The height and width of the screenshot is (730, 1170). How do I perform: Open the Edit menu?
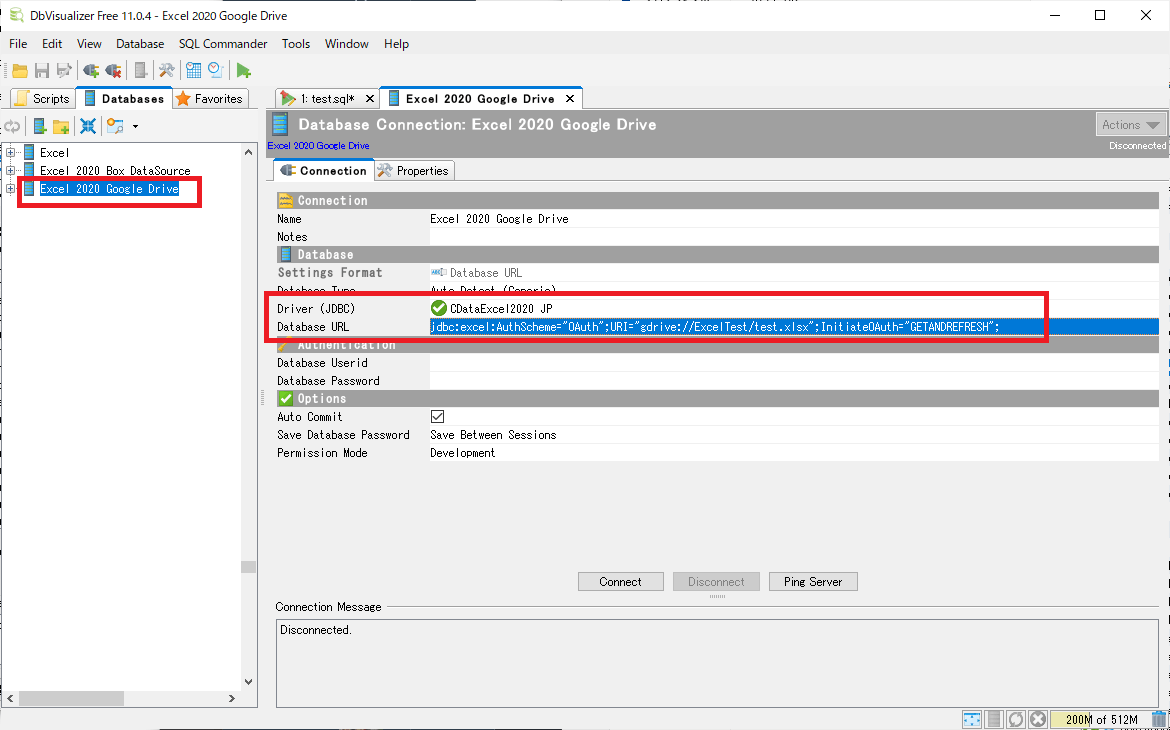click(x=52, y=44)
